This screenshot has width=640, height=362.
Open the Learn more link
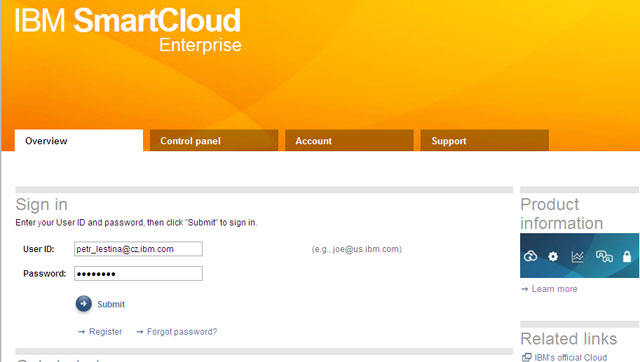(x=554, y=289)
